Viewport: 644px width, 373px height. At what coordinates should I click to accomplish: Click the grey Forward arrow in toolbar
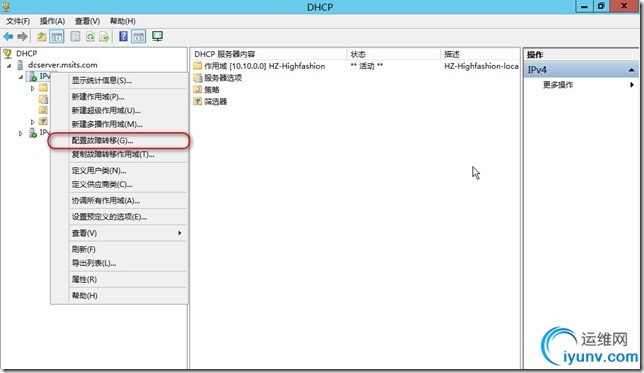coord(23,37)
